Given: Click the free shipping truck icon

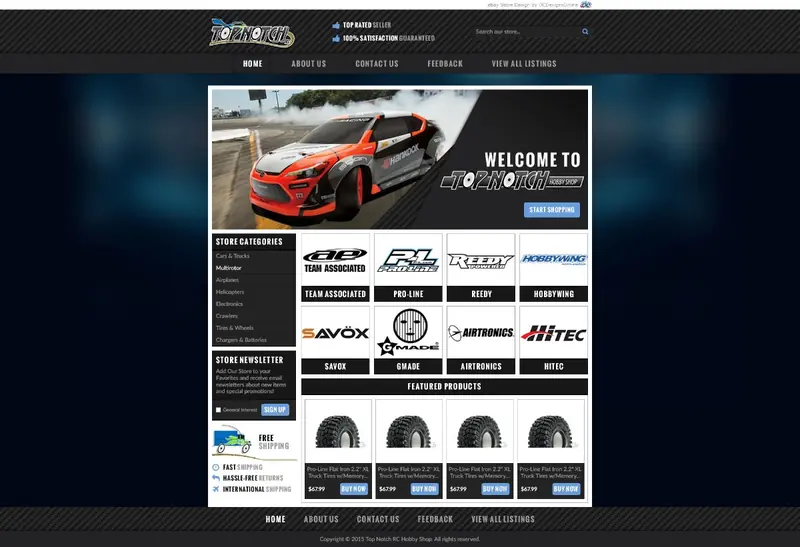Looking at the screenshot, I should coord(232,440).
